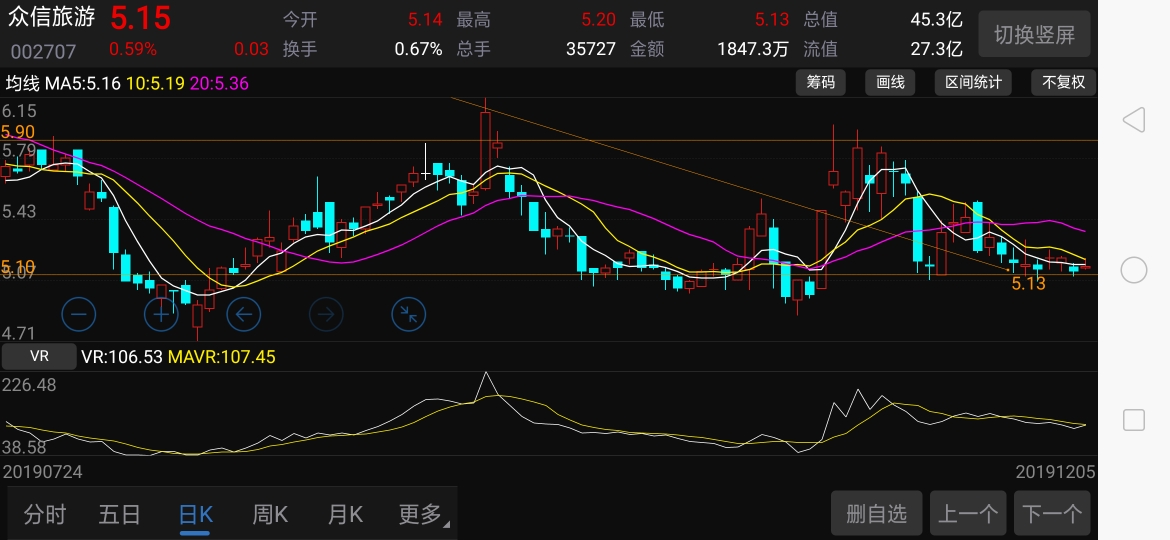Tap the 5.13 low price marker

click(1028, 283)
